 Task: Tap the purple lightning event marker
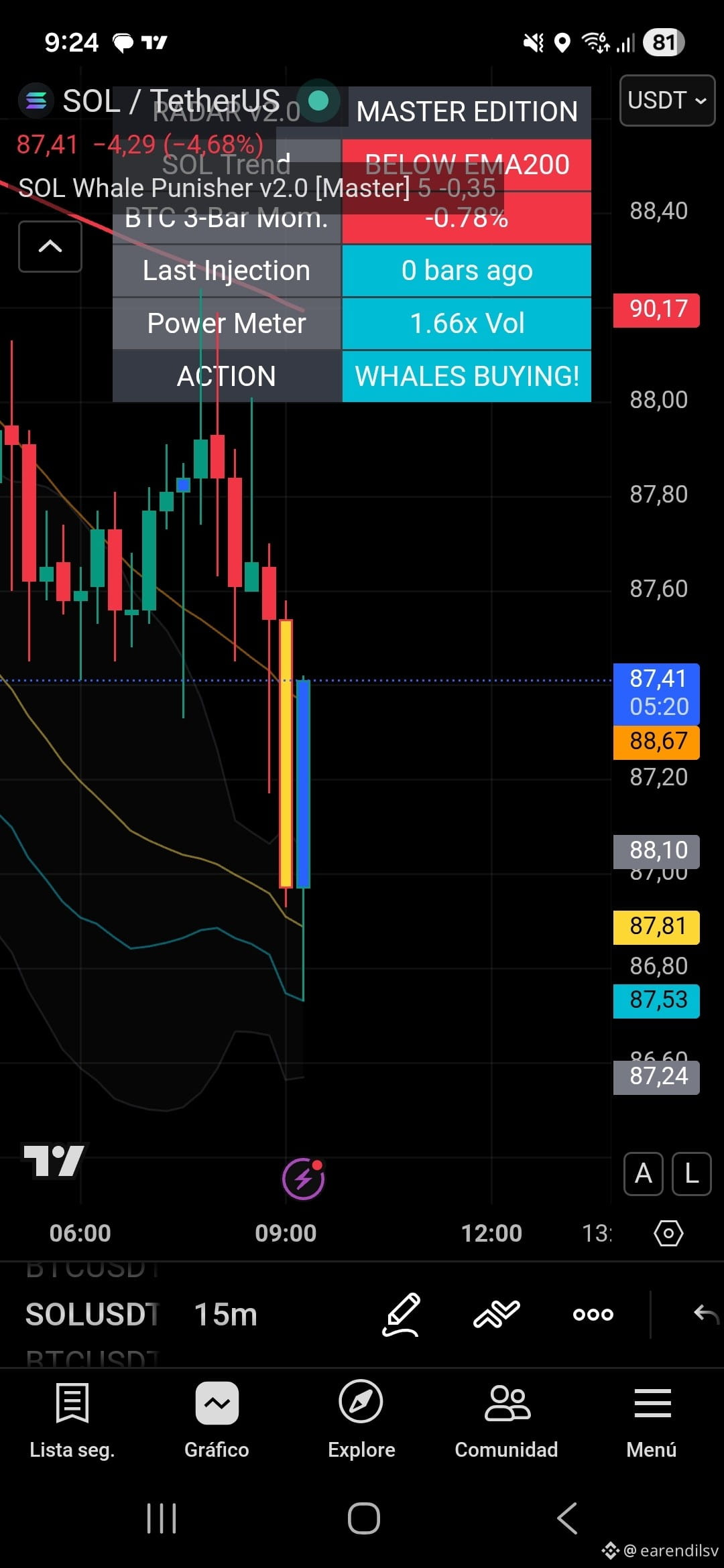(304, 1179)
